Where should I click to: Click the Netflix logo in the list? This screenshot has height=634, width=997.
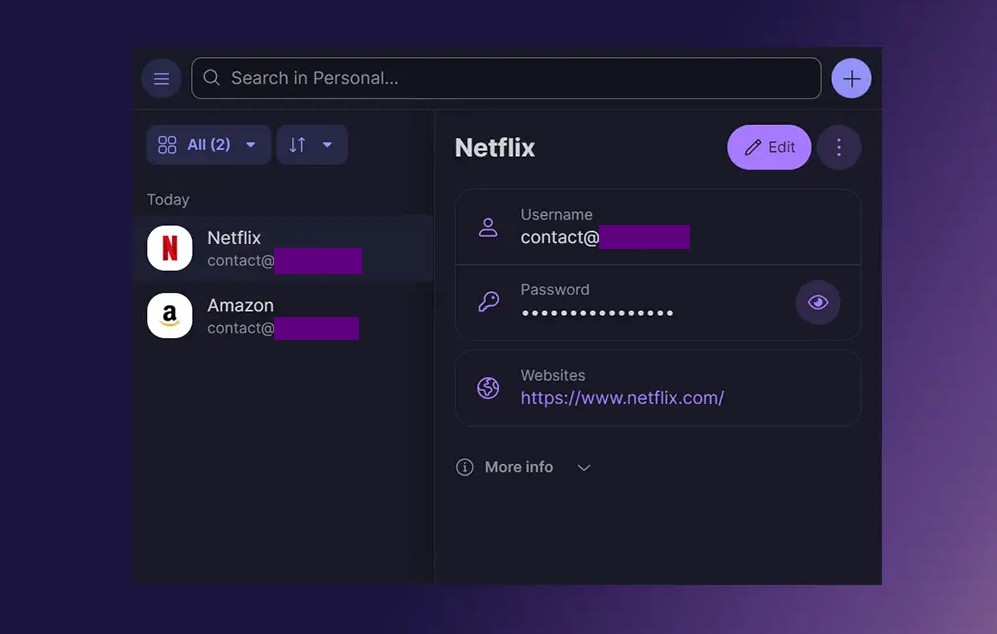[x=170, y=248]
